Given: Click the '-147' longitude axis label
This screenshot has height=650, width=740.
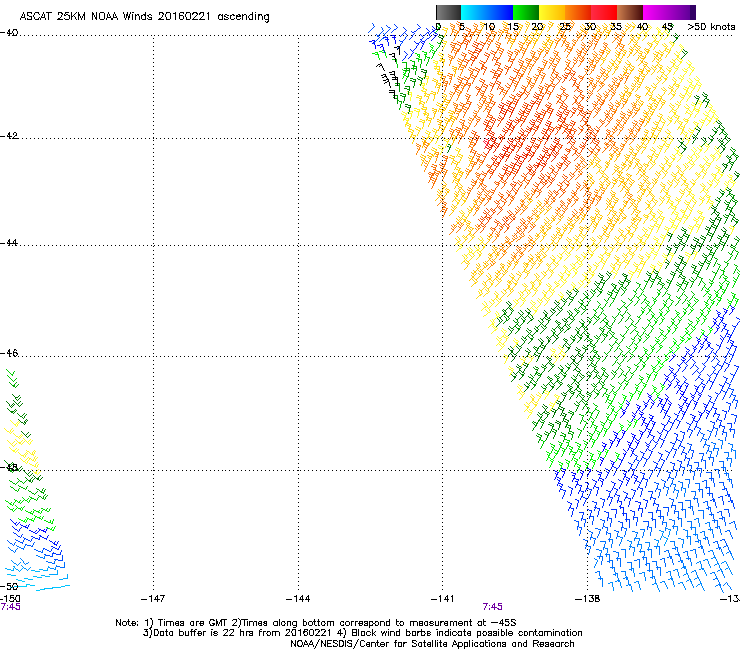Looking at the screenshot, I should (153, 599).
